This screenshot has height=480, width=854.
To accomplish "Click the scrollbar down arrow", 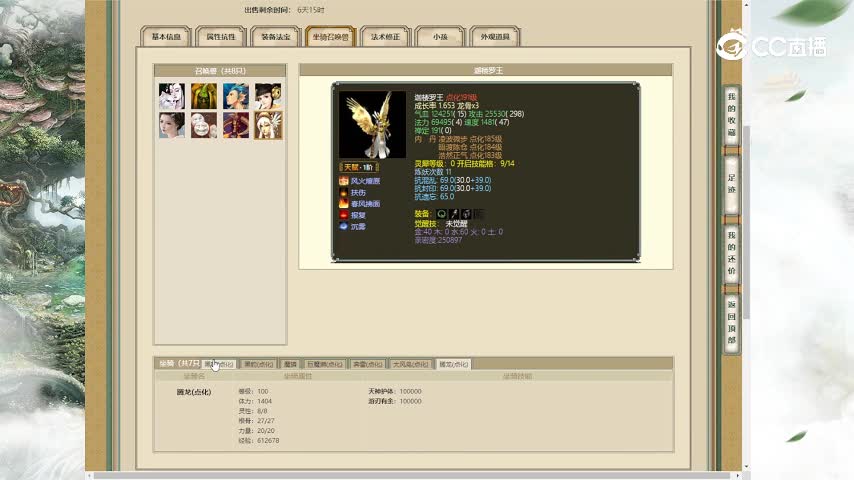I will (x=746, y=467).
